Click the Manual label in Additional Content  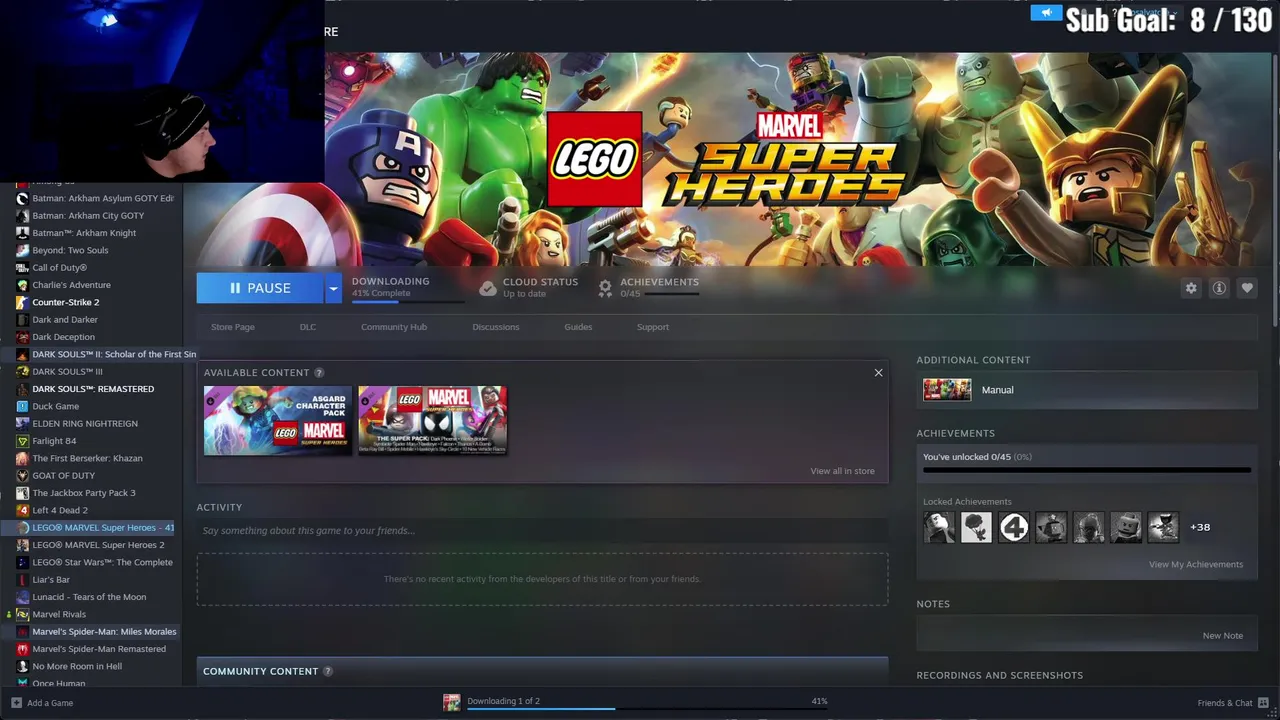coord(997,390)
